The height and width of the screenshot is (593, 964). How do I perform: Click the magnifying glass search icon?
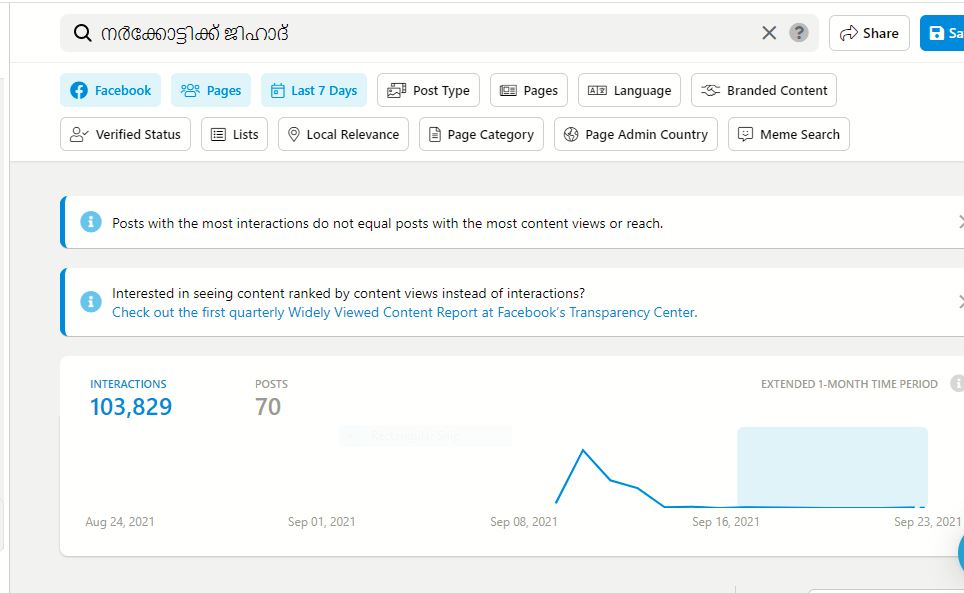[83, 33]
